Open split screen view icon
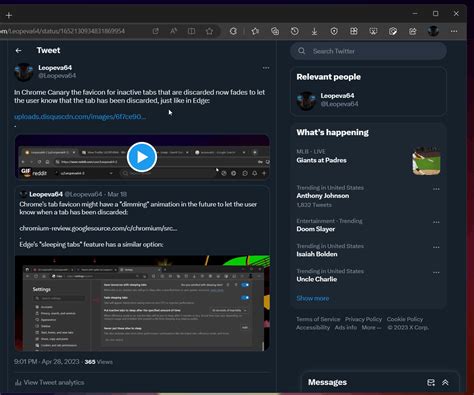This screenshot has width=474, height=395. pos(192,31)
